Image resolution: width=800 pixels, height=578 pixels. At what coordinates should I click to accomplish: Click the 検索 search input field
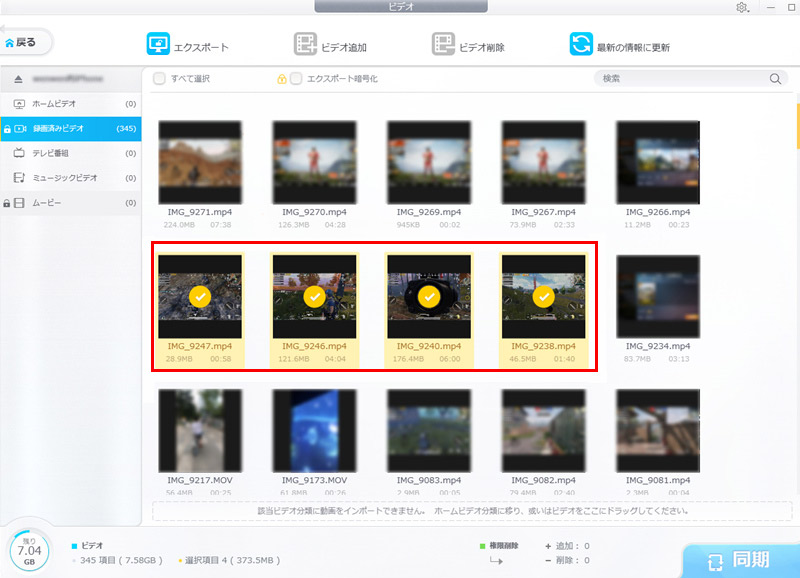pos(691,79)
